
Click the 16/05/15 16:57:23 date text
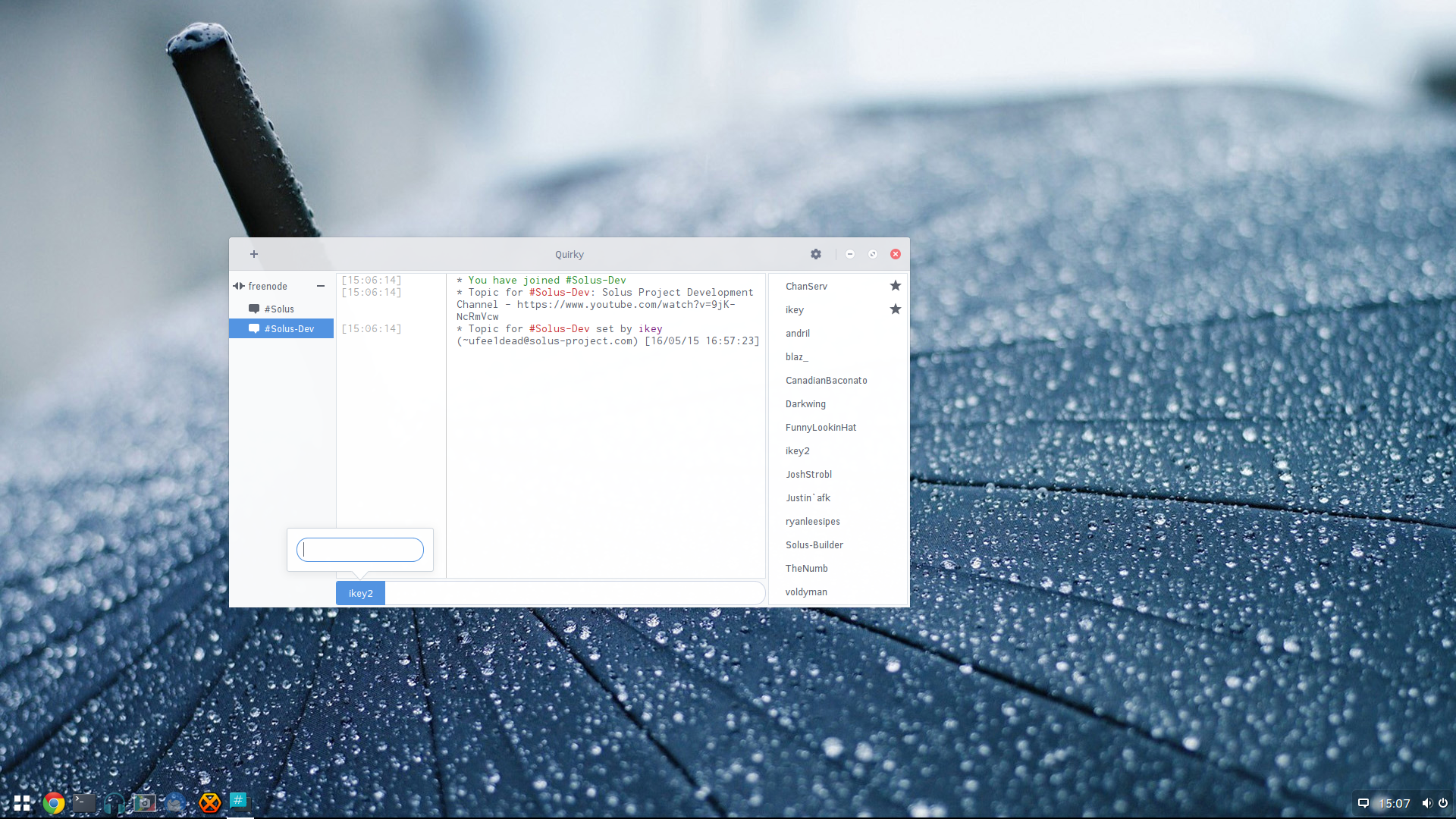point(702,341)
